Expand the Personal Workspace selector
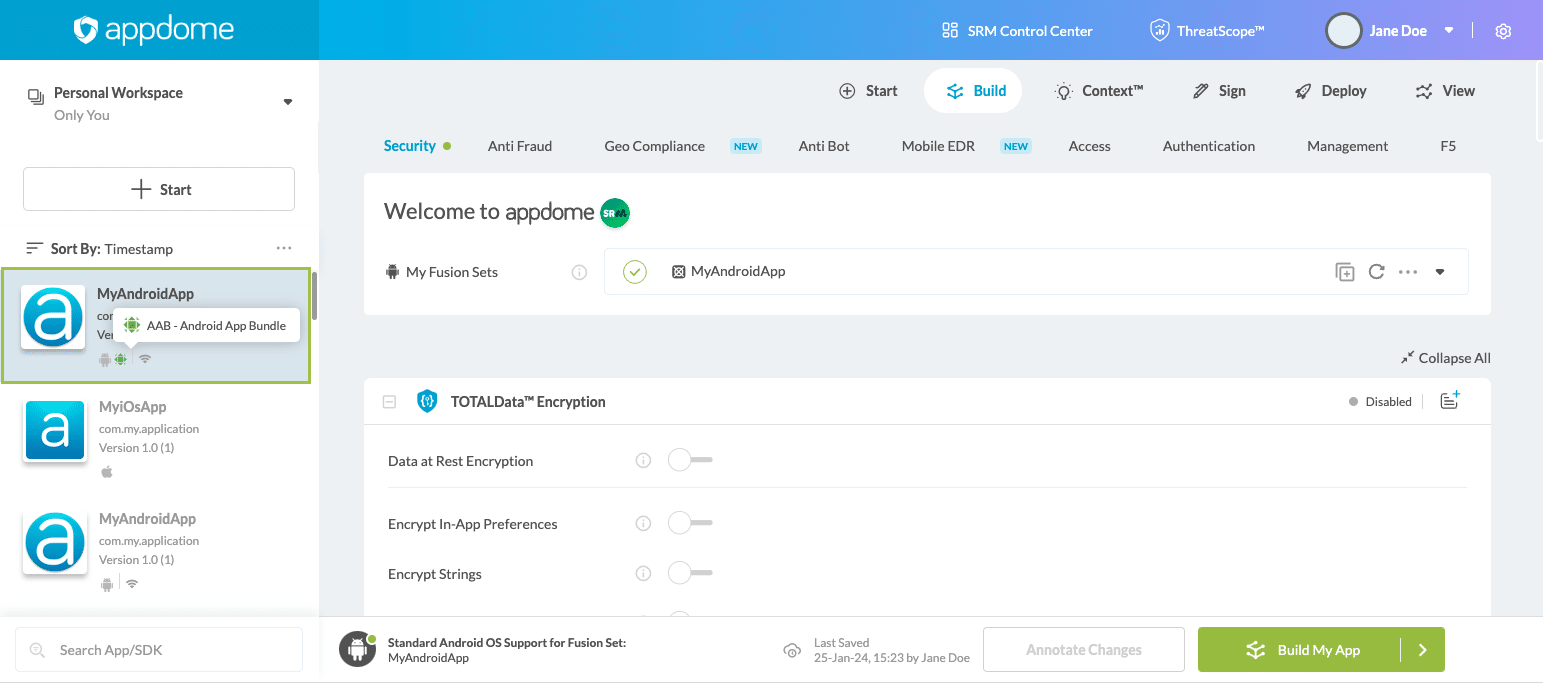 point(287,101)
